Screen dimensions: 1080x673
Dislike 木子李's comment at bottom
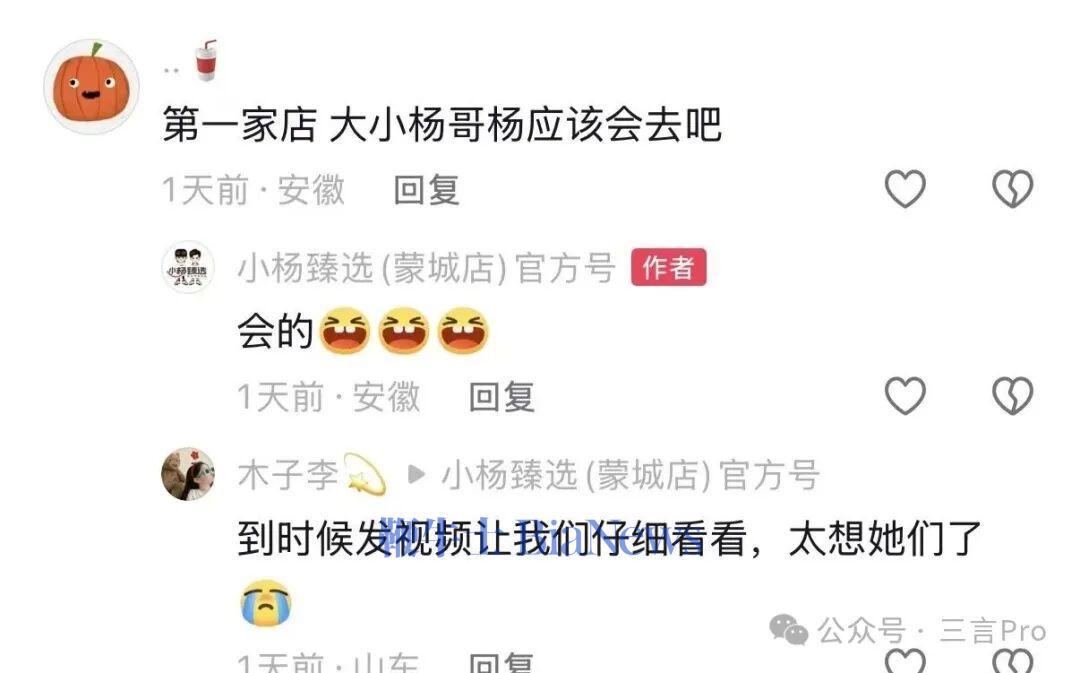point(1012,661)
